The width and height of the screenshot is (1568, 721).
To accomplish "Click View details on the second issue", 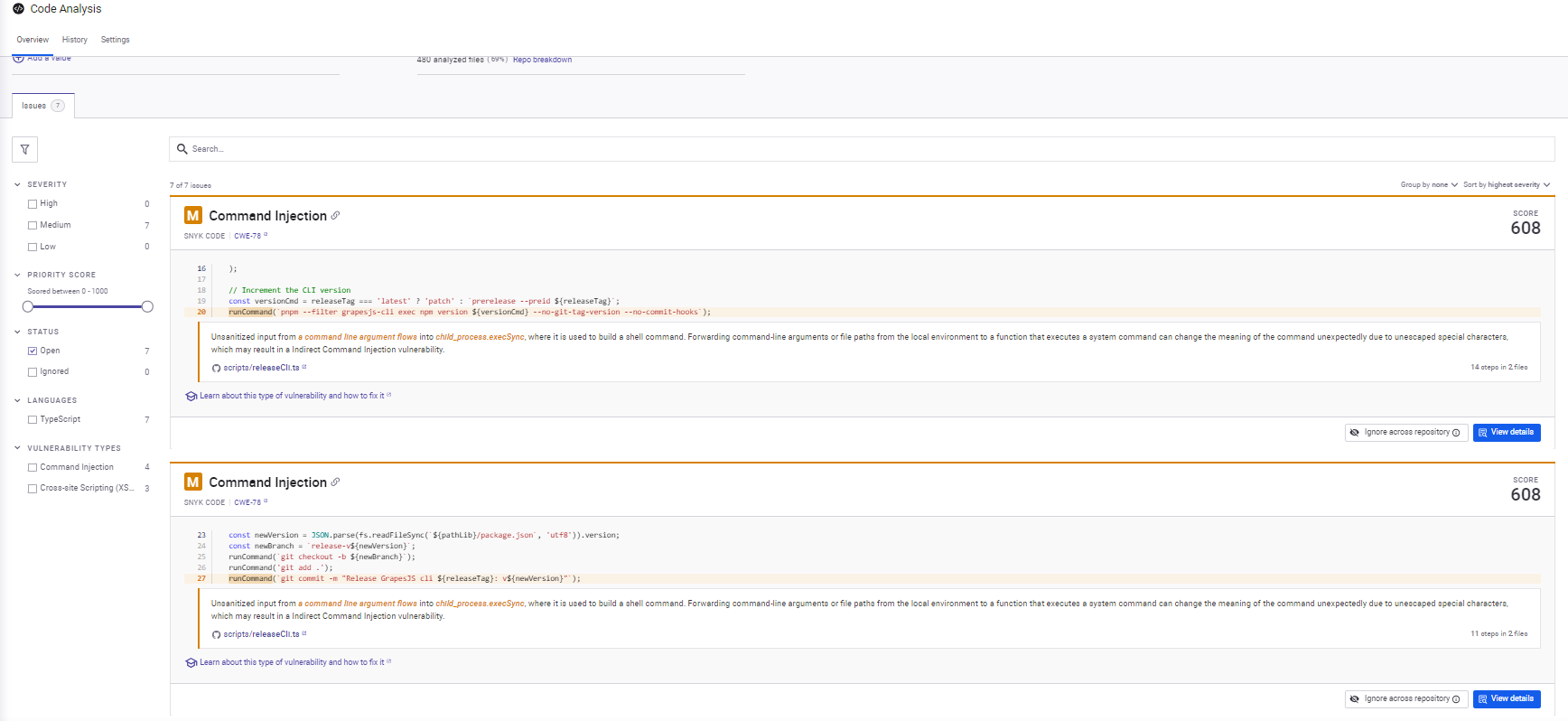I will click(1507, 699).
